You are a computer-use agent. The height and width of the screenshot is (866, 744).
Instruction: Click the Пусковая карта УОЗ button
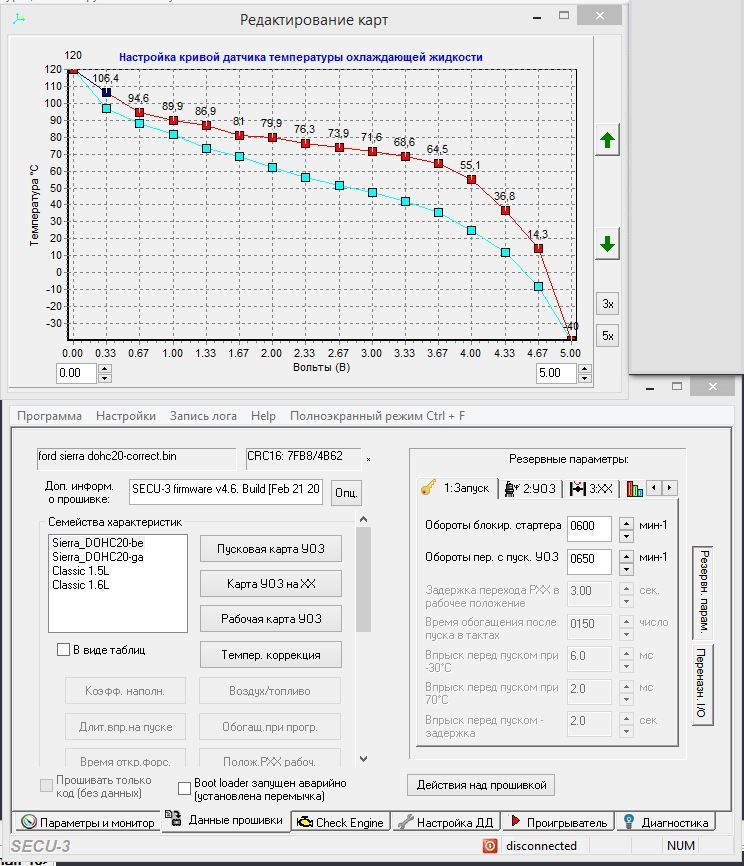pyautogui.click(x=271, y=549)
